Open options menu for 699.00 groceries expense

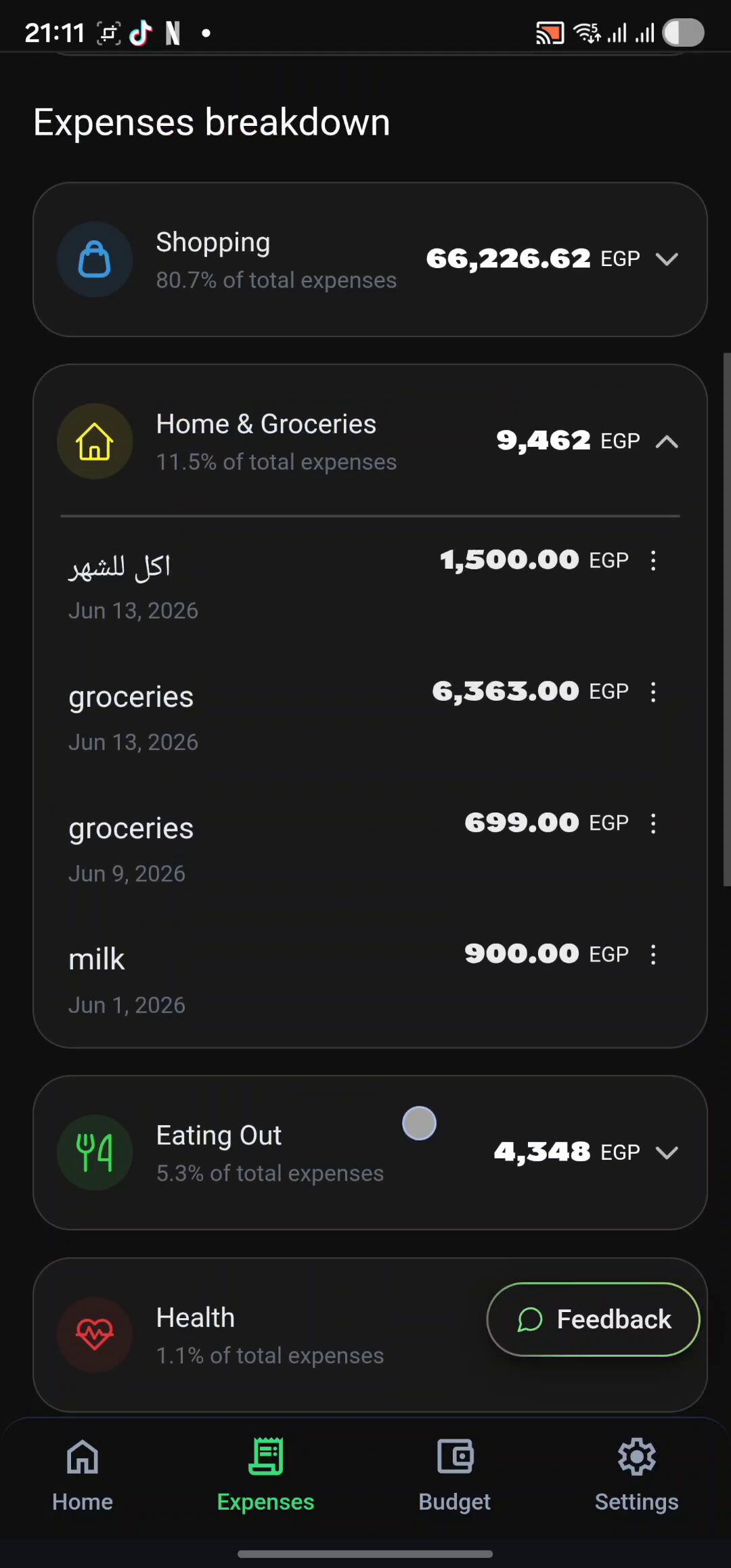[653, 823]
